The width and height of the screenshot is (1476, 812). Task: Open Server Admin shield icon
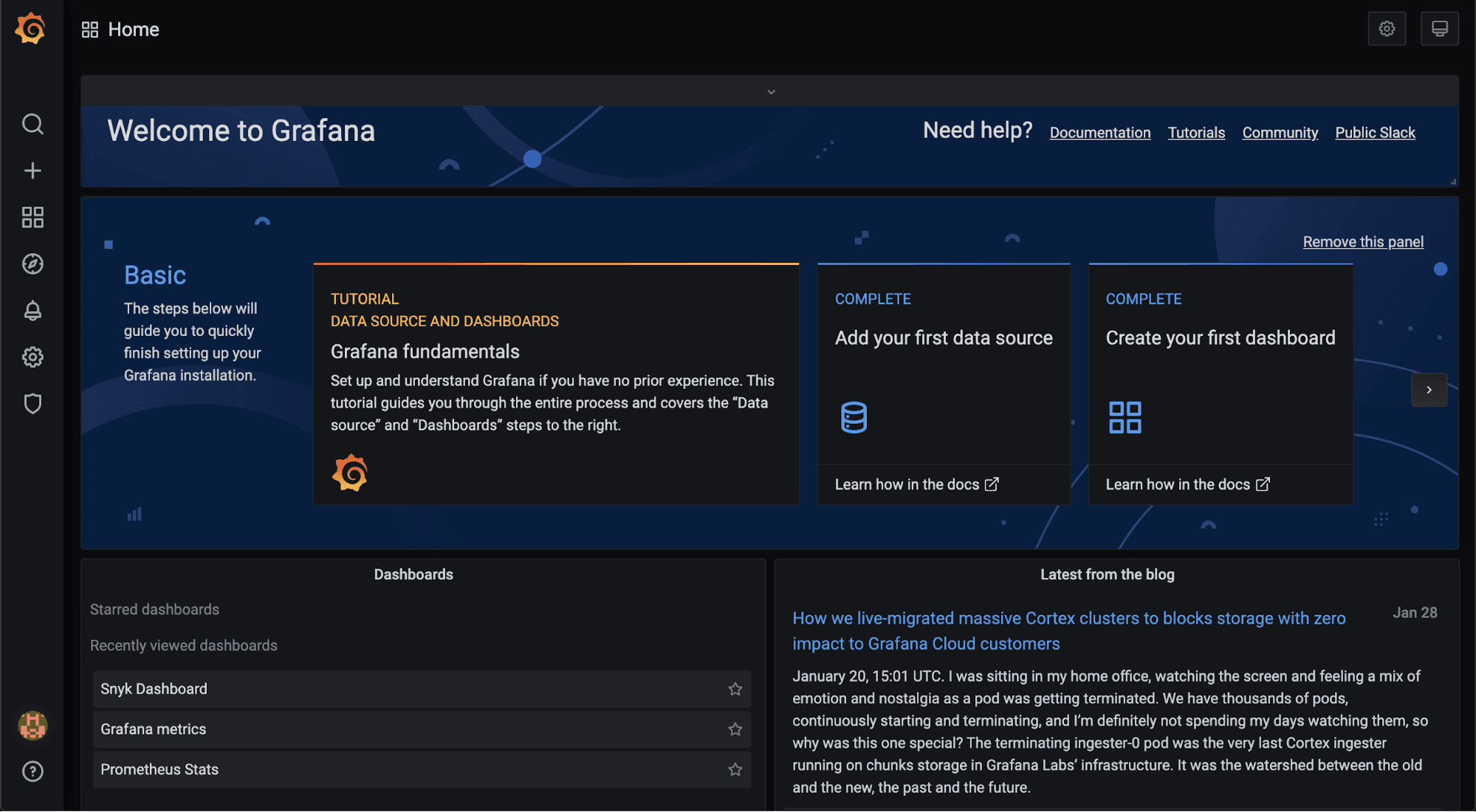32,404
